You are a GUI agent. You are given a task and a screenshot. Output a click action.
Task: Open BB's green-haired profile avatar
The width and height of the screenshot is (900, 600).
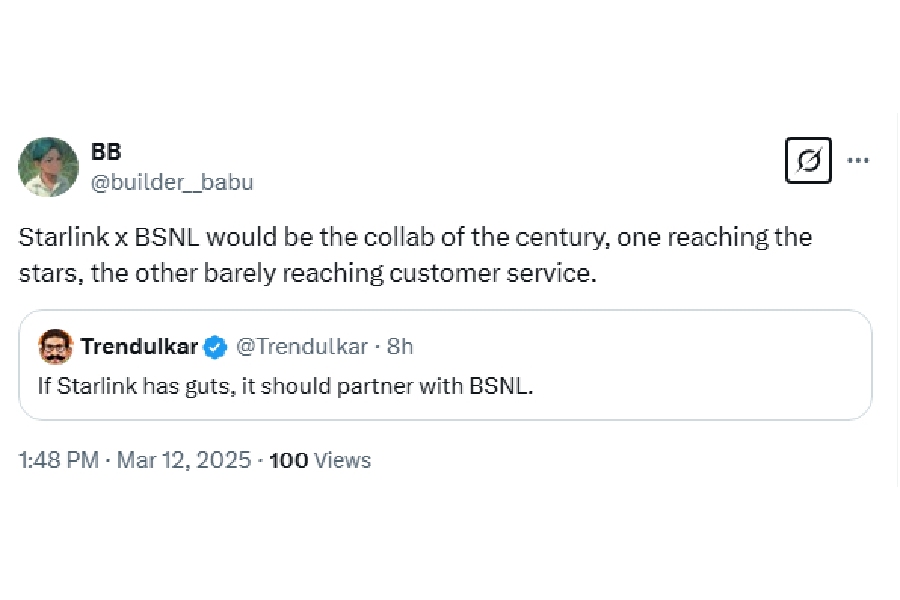click(x=48, y=167)
